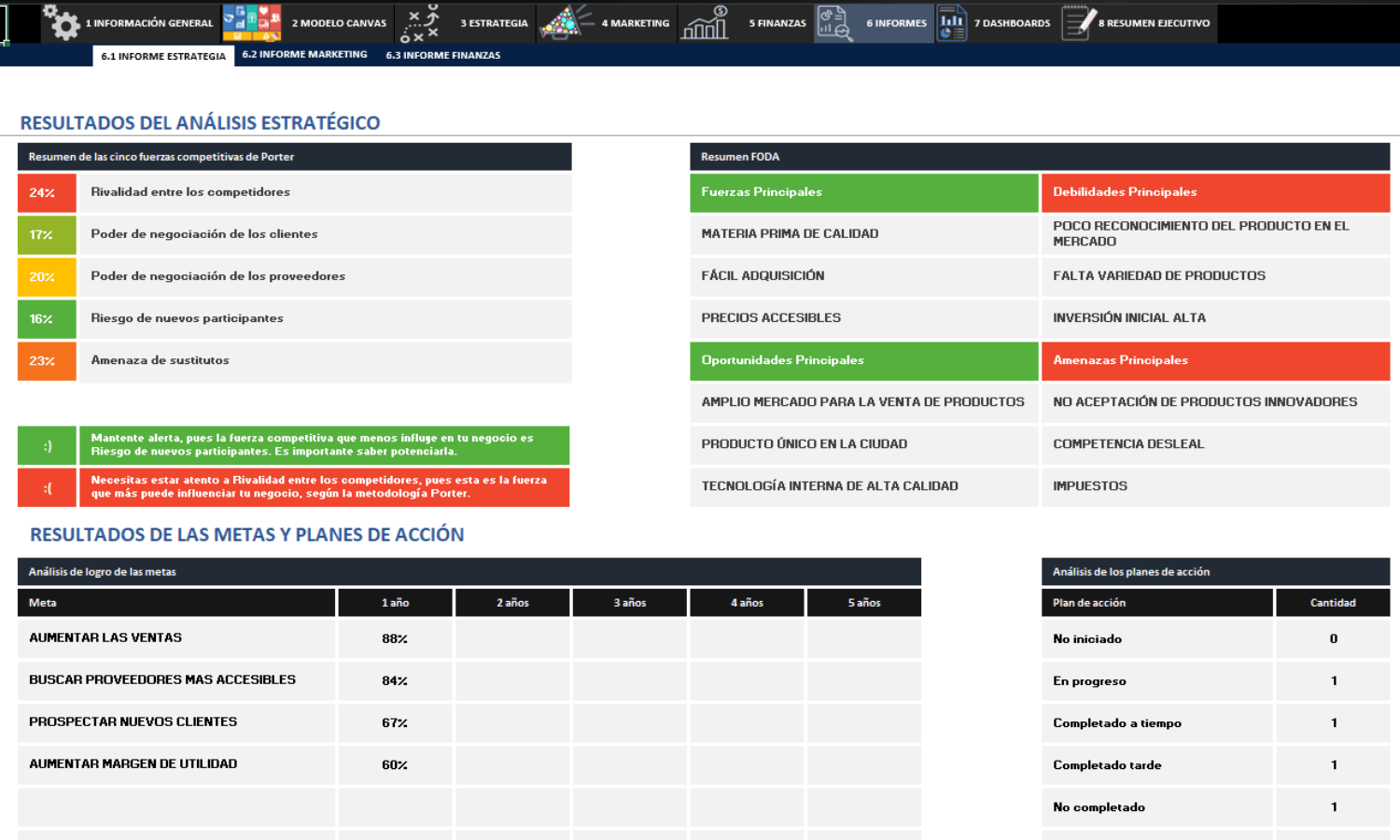Click the Oportunidades Principales green header
Image resolution: width=1400 pixels, height=840 pixels.
[864, 361]
